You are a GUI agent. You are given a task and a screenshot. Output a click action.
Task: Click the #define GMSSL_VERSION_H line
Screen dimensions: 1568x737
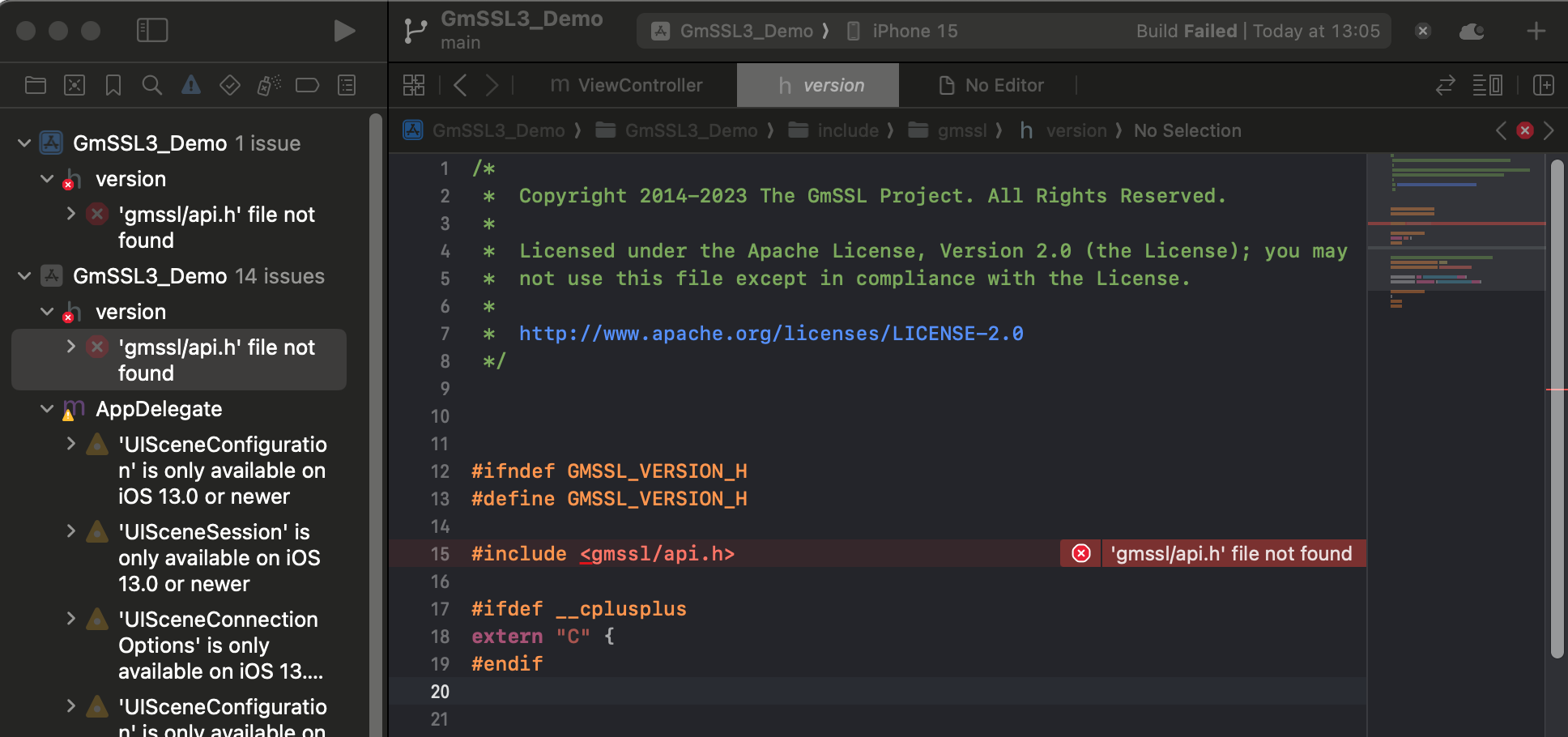coord(609,499)
